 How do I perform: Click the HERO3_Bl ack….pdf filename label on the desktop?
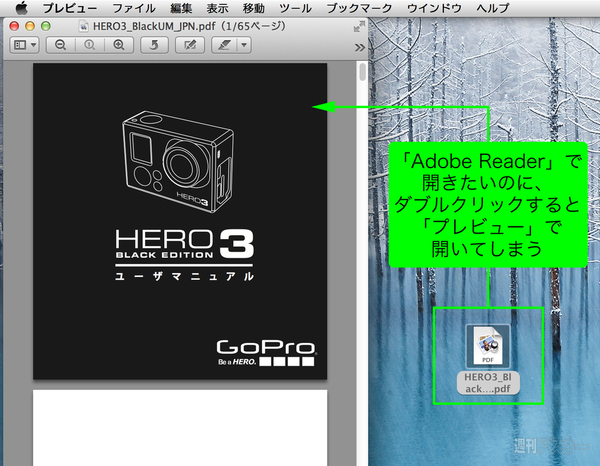(488, 383)
